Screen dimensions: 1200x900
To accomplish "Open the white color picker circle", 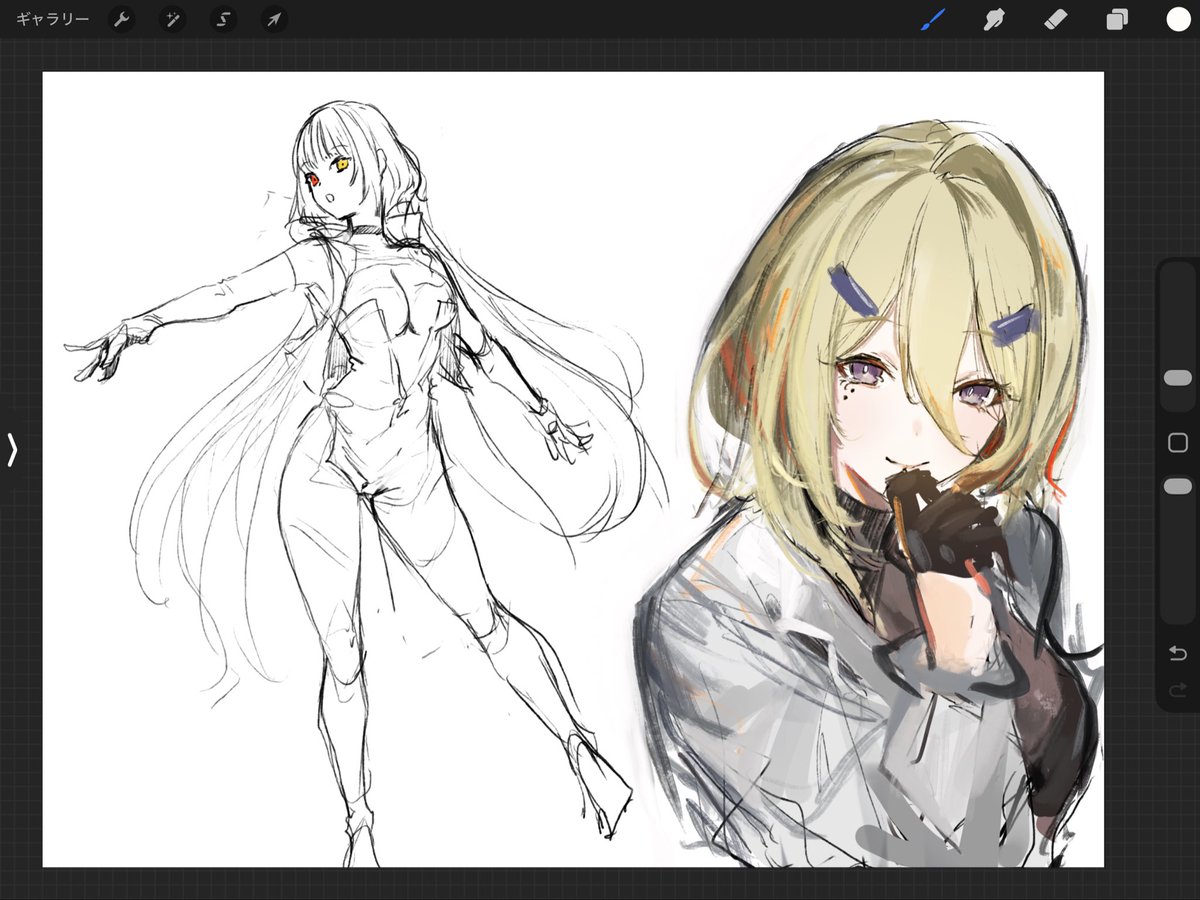I will point(1178,20).
